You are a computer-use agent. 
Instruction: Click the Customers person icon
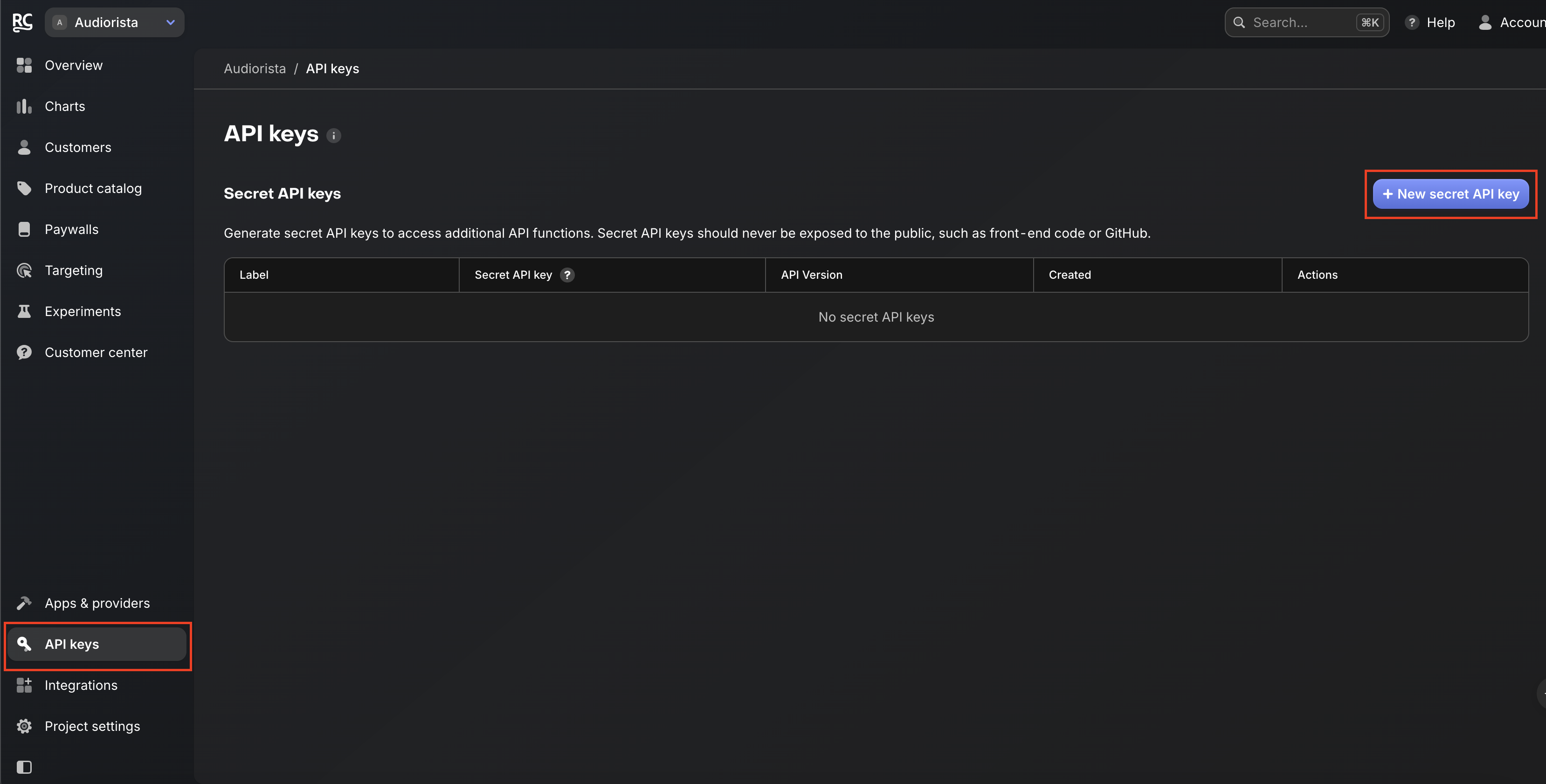[x=24, y=148]
